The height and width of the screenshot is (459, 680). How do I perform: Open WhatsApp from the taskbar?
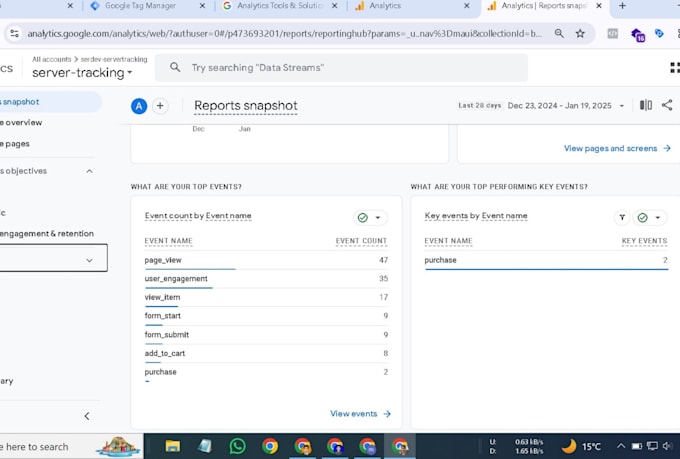237,446
